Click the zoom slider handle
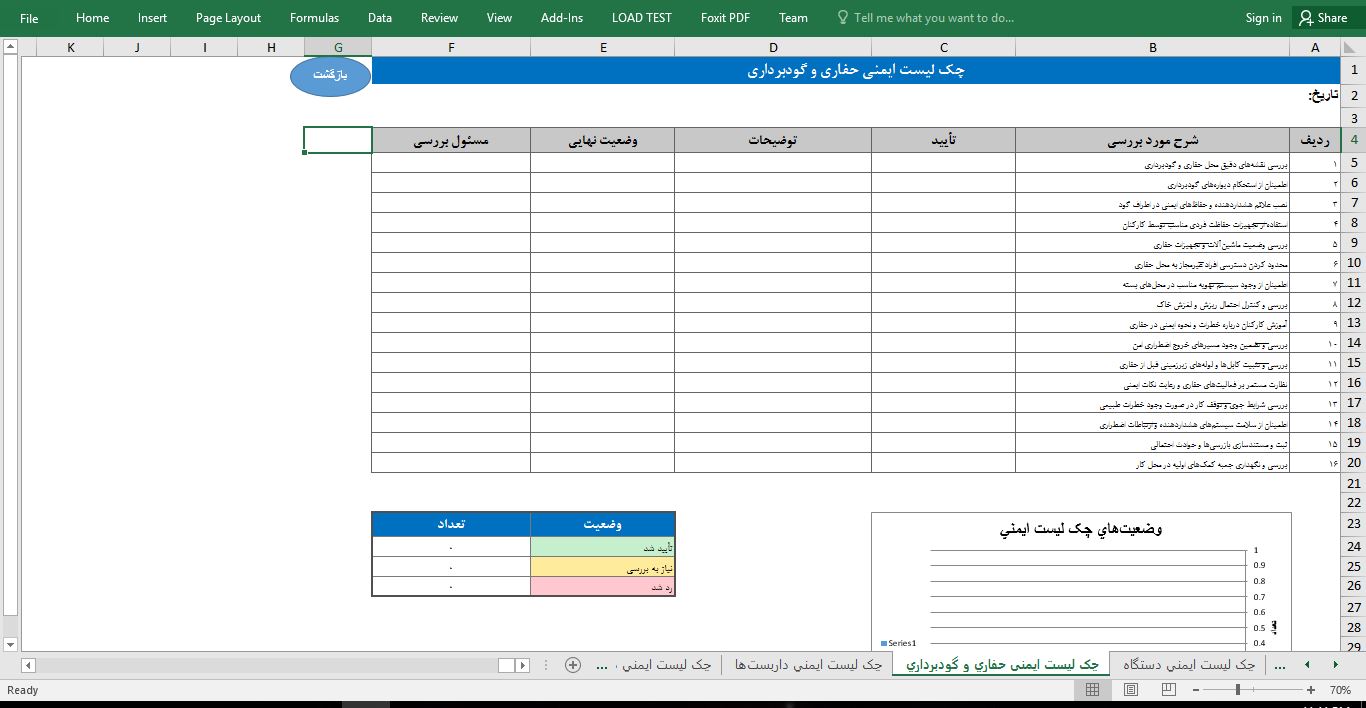This screenshot has width=1366, height=708. pyautogui.click(x=1238, y=690)
